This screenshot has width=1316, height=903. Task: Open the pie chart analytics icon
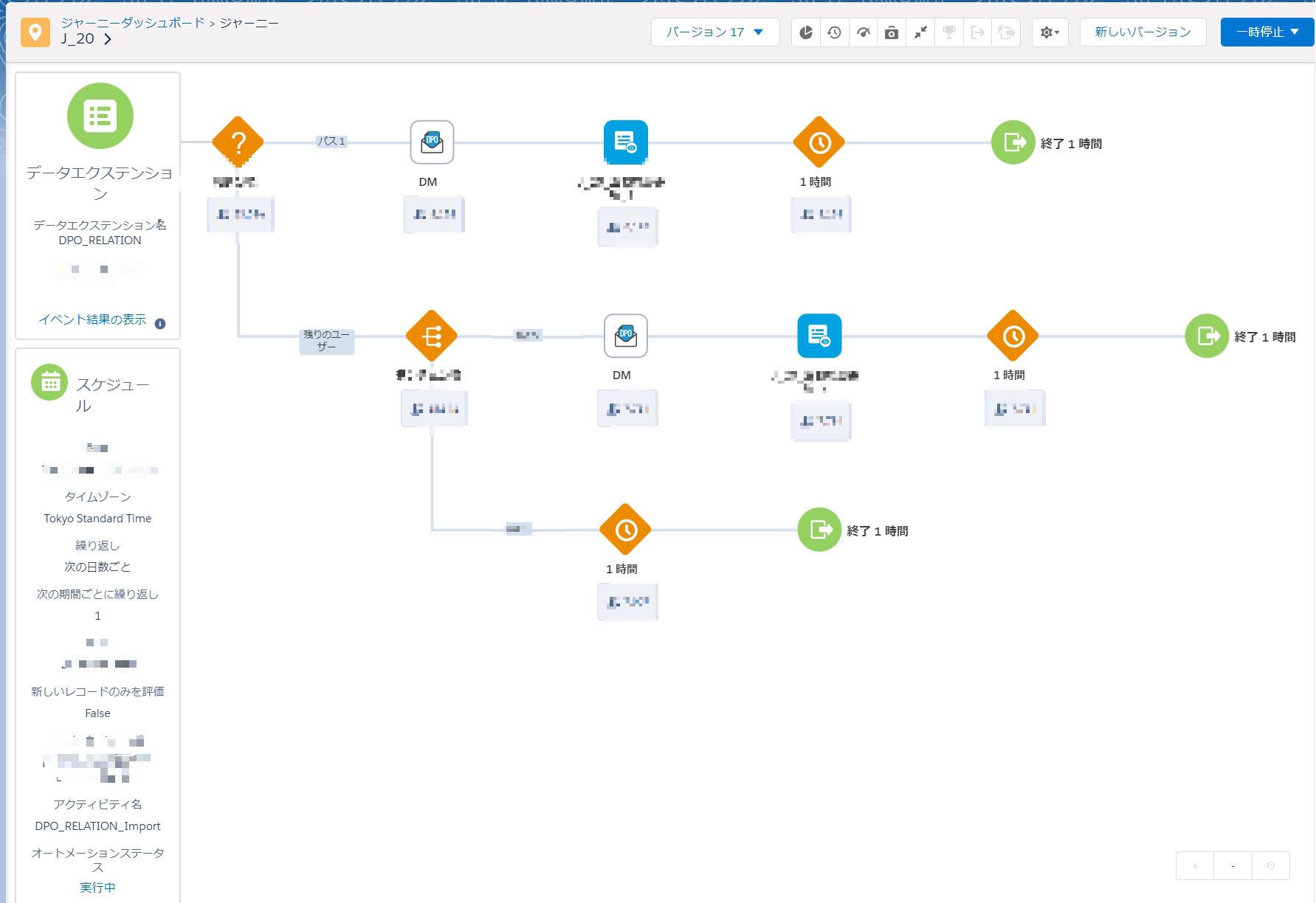click(806, 32)
